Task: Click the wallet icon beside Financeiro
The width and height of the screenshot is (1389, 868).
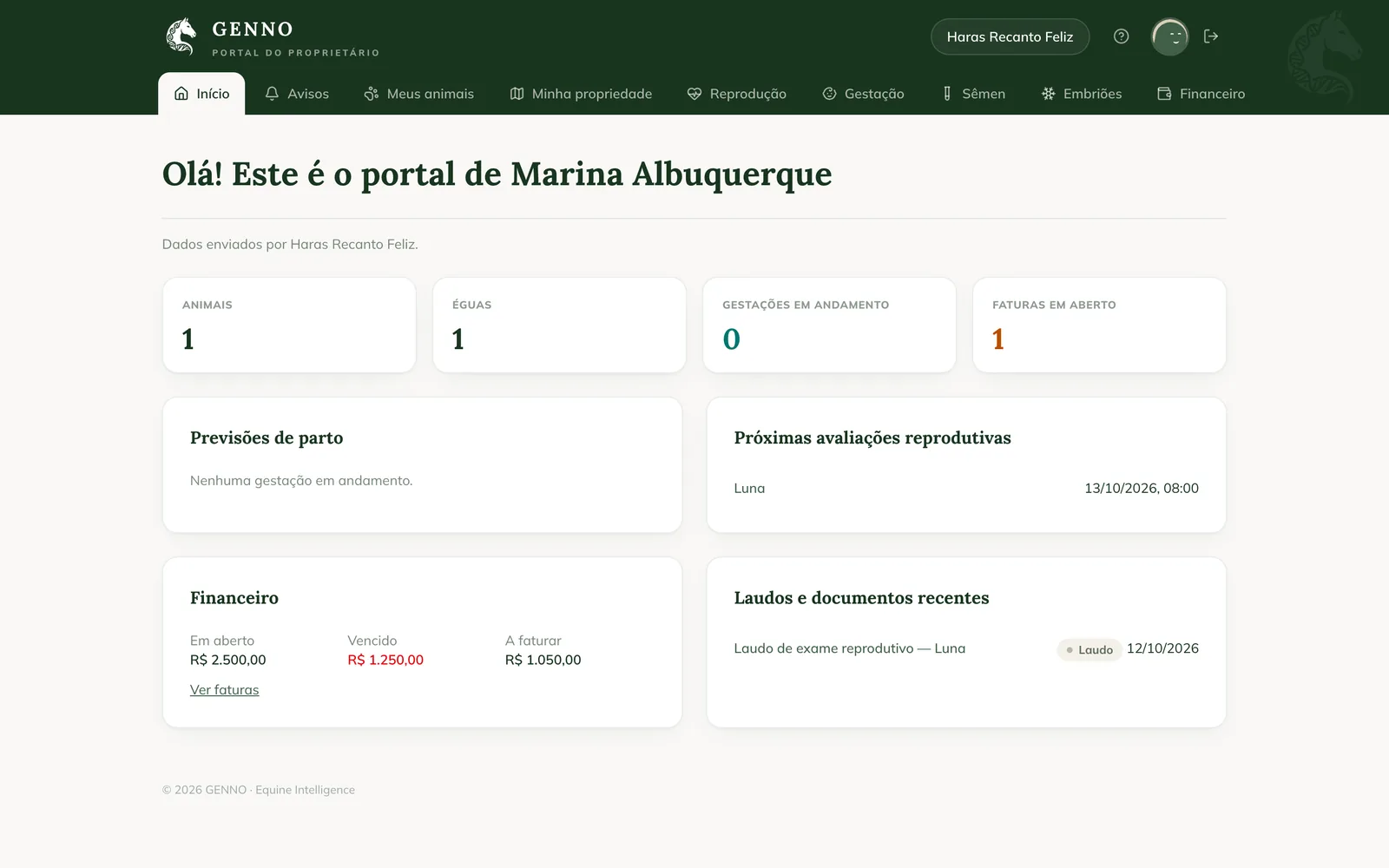Action: coord(1164,94)
